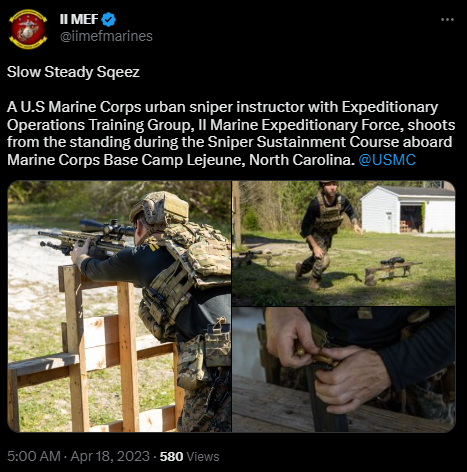
Task: Open the sniper aiming over fence photo
Action: 119,306
